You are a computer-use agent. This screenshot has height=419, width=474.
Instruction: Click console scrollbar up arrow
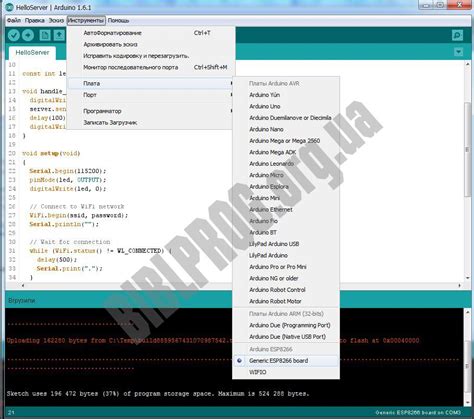pos(467,313)
